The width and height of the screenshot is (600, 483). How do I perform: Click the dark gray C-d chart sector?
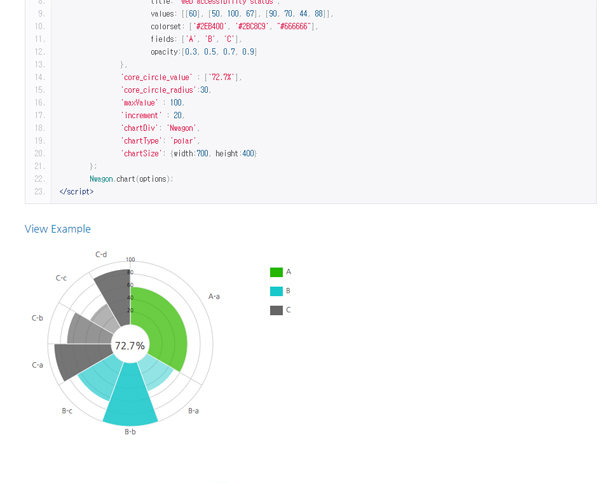click(x=115, y=295)
